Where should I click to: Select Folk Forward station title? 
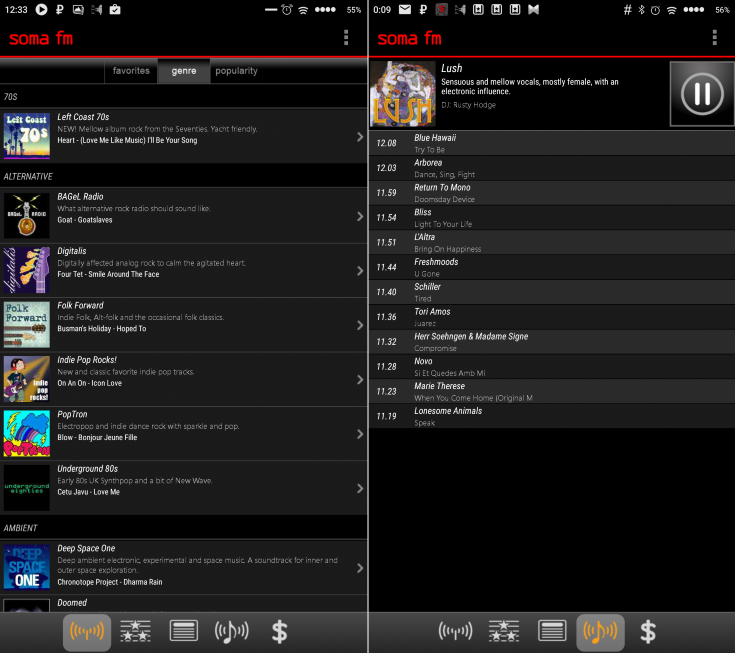click(x=80, y=306)
